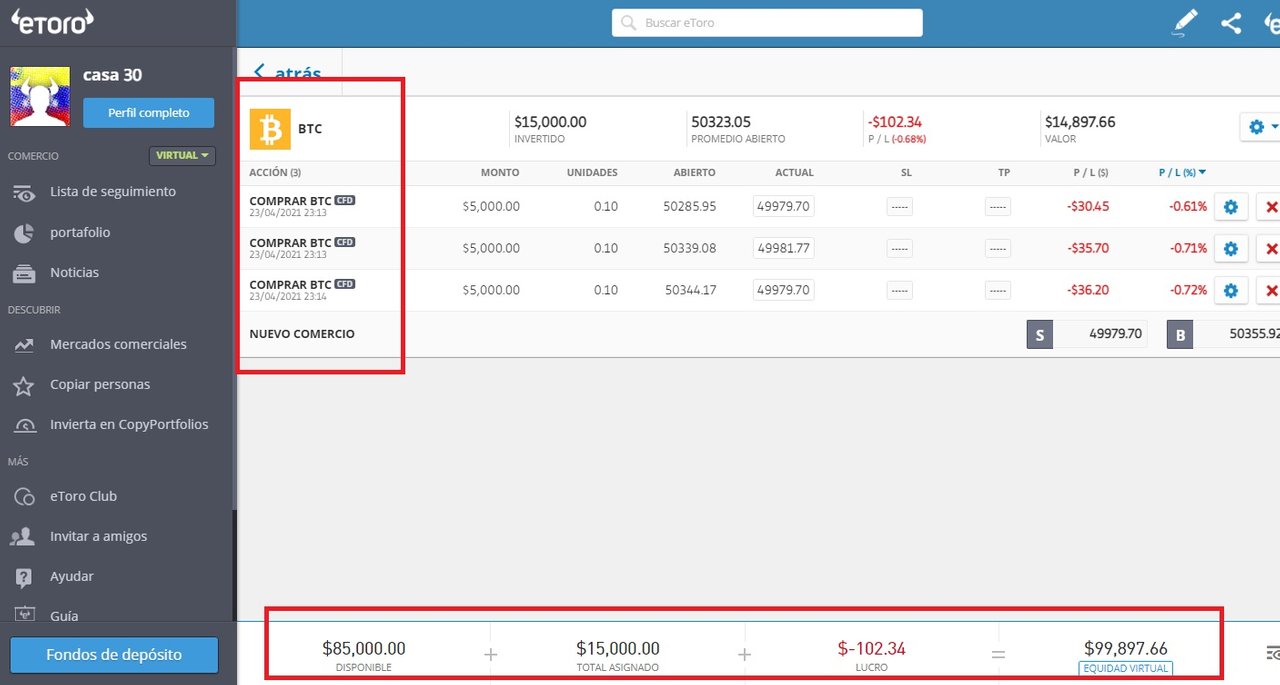This screenshot has height=685, width=1280.
Task: Sort by MONTO column header
Action: [x=500, y=172]
